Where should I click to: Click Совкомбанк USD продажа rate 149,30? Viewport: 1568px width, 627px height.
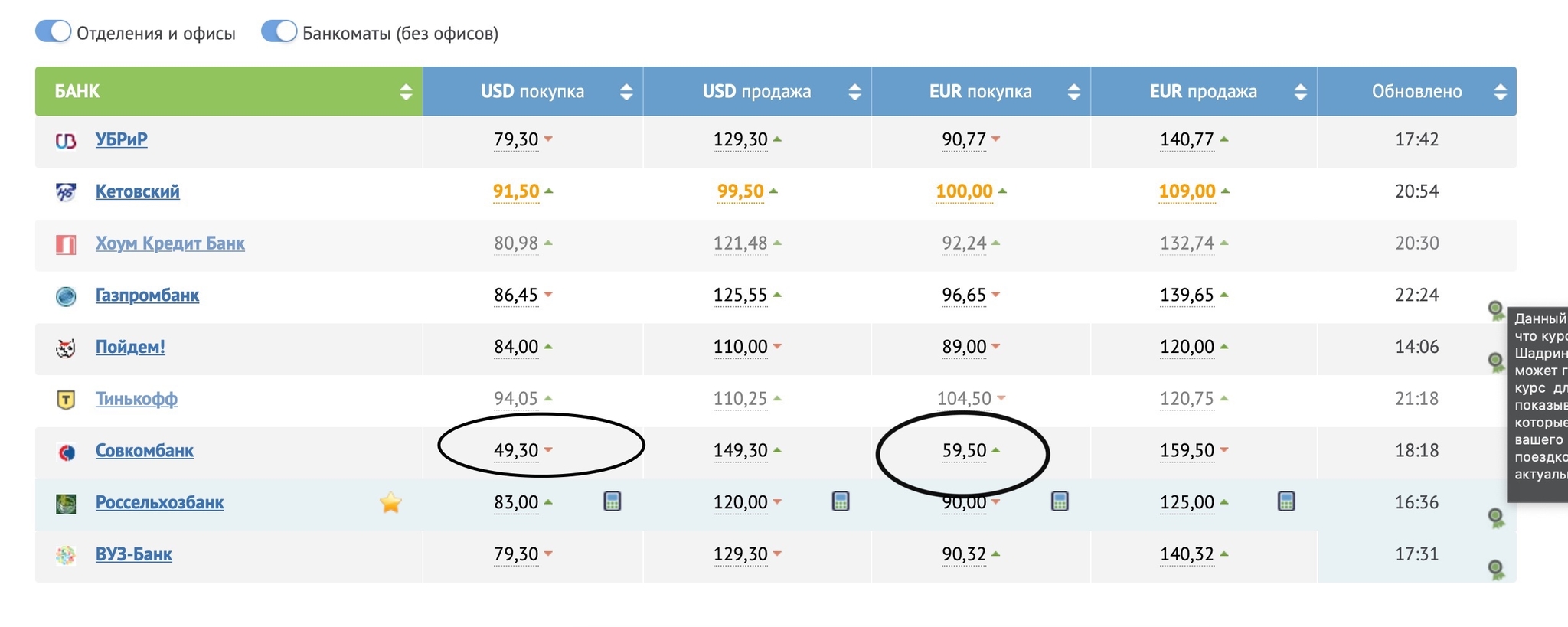(x=740, y=451)
